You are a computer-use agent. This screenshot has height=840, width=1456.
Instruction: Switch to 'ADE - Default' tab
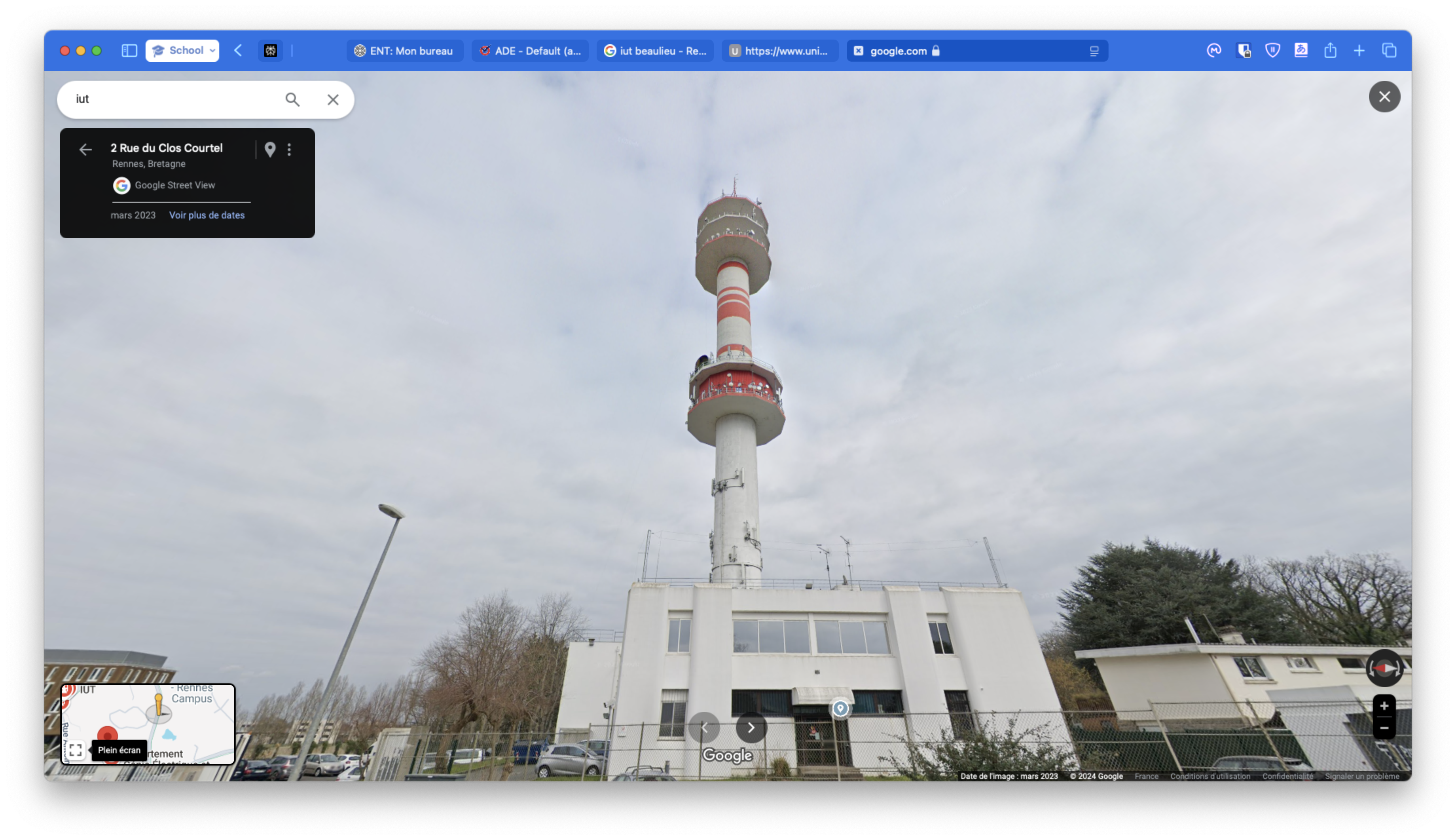click(x=530, y=51)
